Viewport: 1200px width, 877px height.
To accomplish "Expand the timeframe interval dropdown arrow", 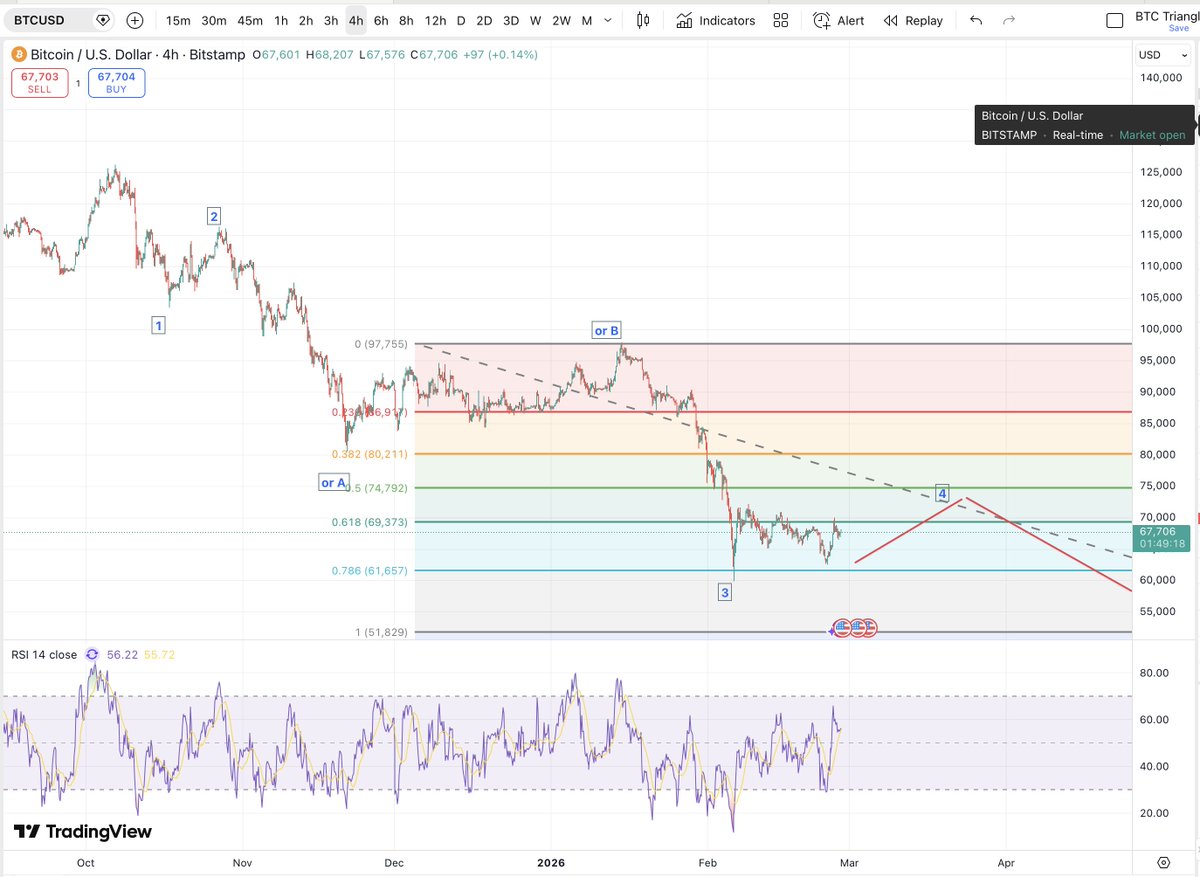I will pyautogui.click(x=610, y=20).
